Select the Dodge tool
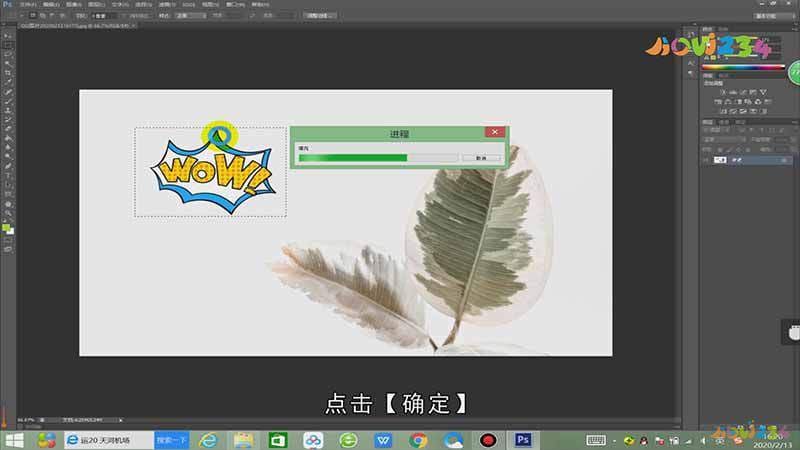The width and height of the screenshot is (800, 450). (x=8, y=157)
